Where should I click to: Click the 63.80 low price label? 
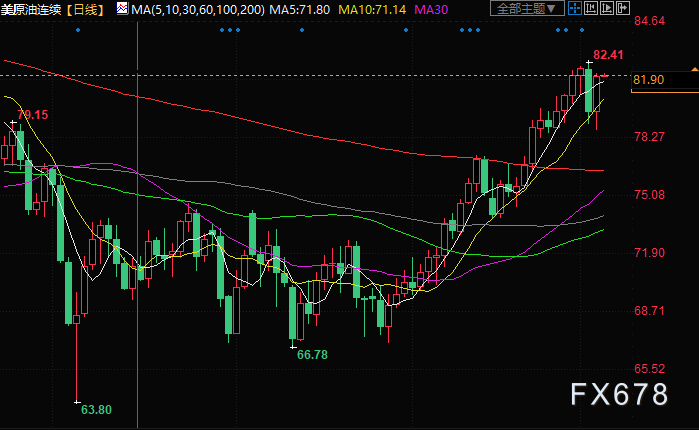coord(96,409)
